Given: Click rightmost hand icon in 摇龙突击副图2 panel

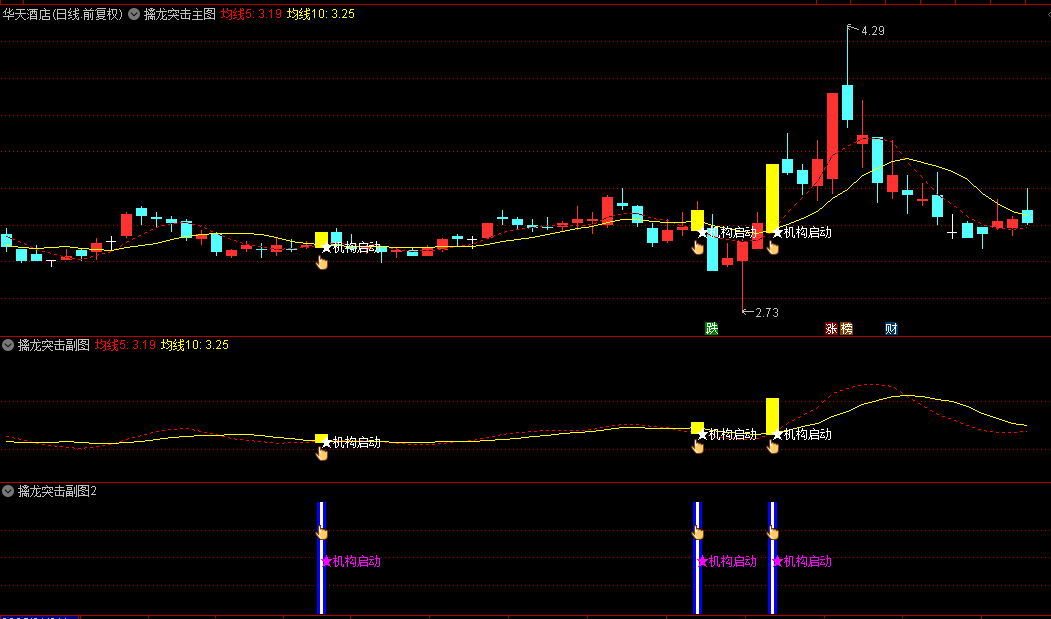Looking at the screenshot, I should [773, 532].
